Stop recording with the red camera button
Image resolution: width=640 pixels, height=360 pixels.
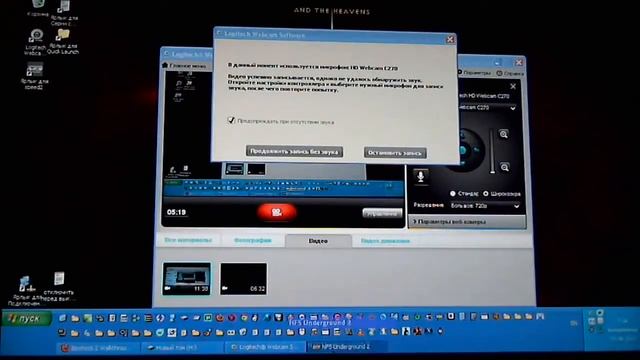(277, 212)
